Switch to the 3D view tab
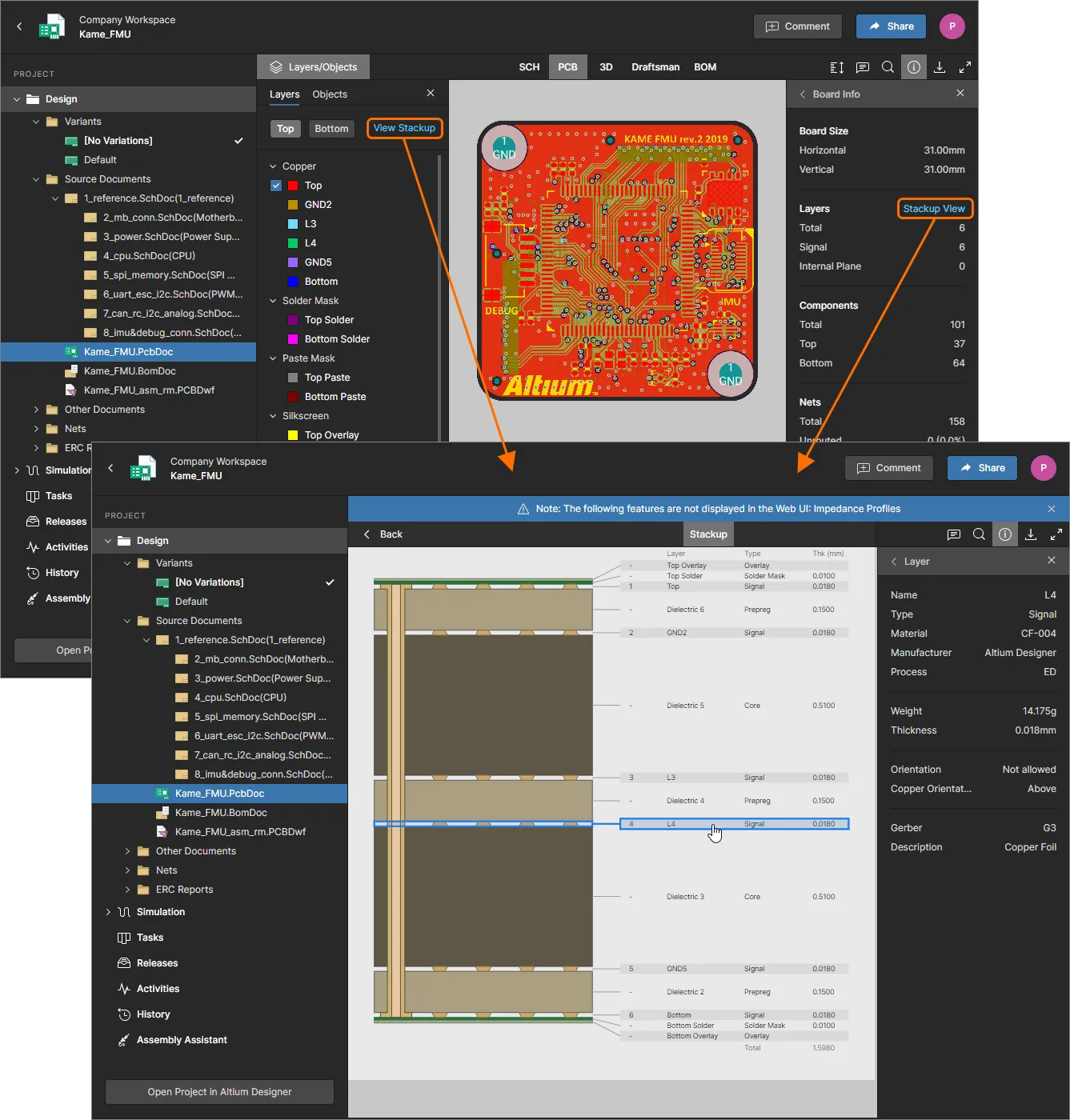The width and height of the screenshot is (1070, 1120). click(x=606, y=67)
